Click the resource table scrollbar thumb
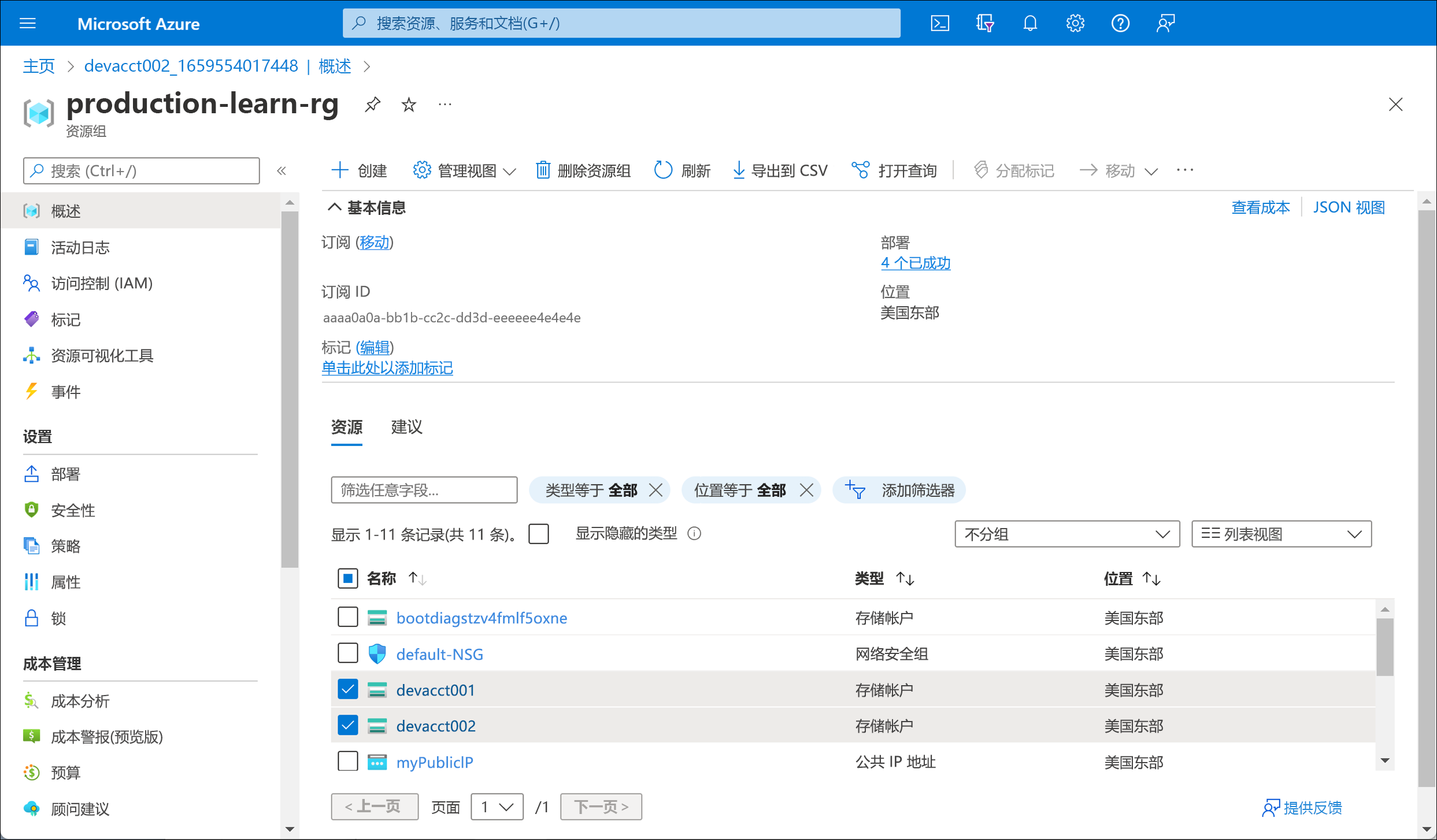The height and width of the screenshot is (840, 1437). [1385, 647]
